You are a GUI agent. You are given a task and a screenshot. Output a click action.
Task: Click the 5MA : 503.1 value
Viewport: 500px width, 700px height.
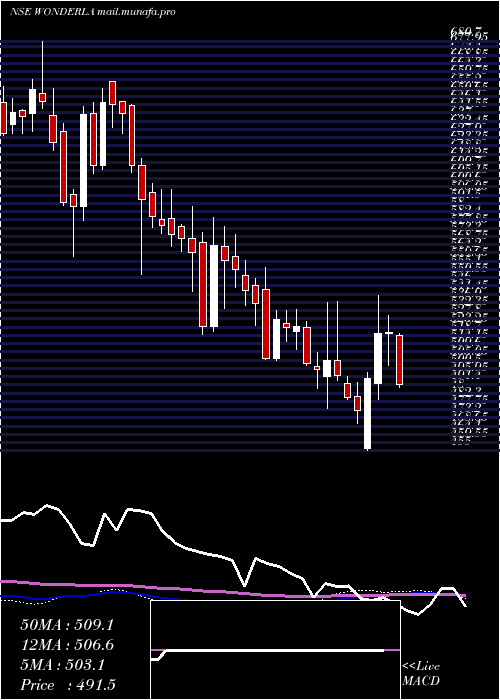pos(62,665)
